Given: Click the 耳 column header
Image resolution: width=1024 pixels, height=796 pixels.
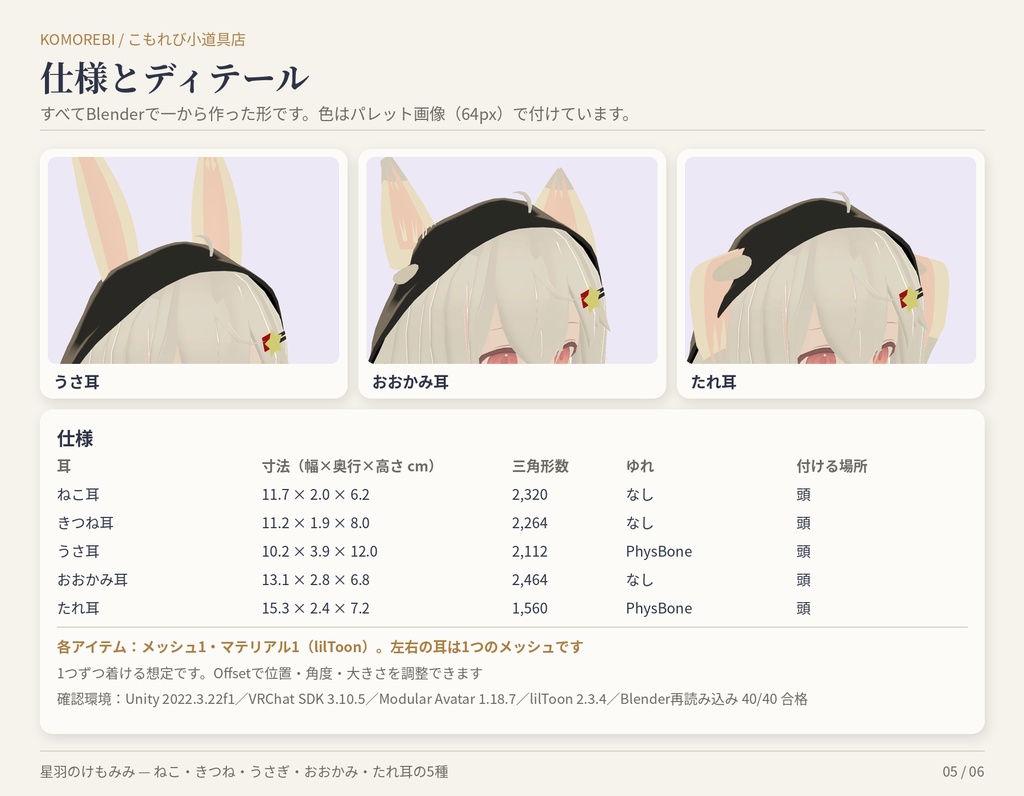Looking at the screenshot, I should pos(64,466).
